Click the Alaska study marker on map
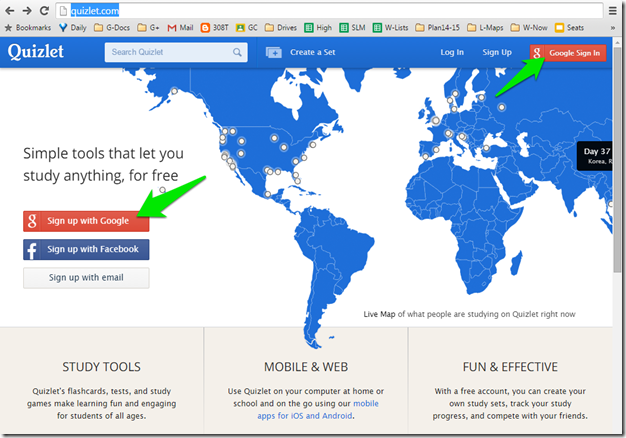Screen dimensions: 626x438 pos(174,91)
